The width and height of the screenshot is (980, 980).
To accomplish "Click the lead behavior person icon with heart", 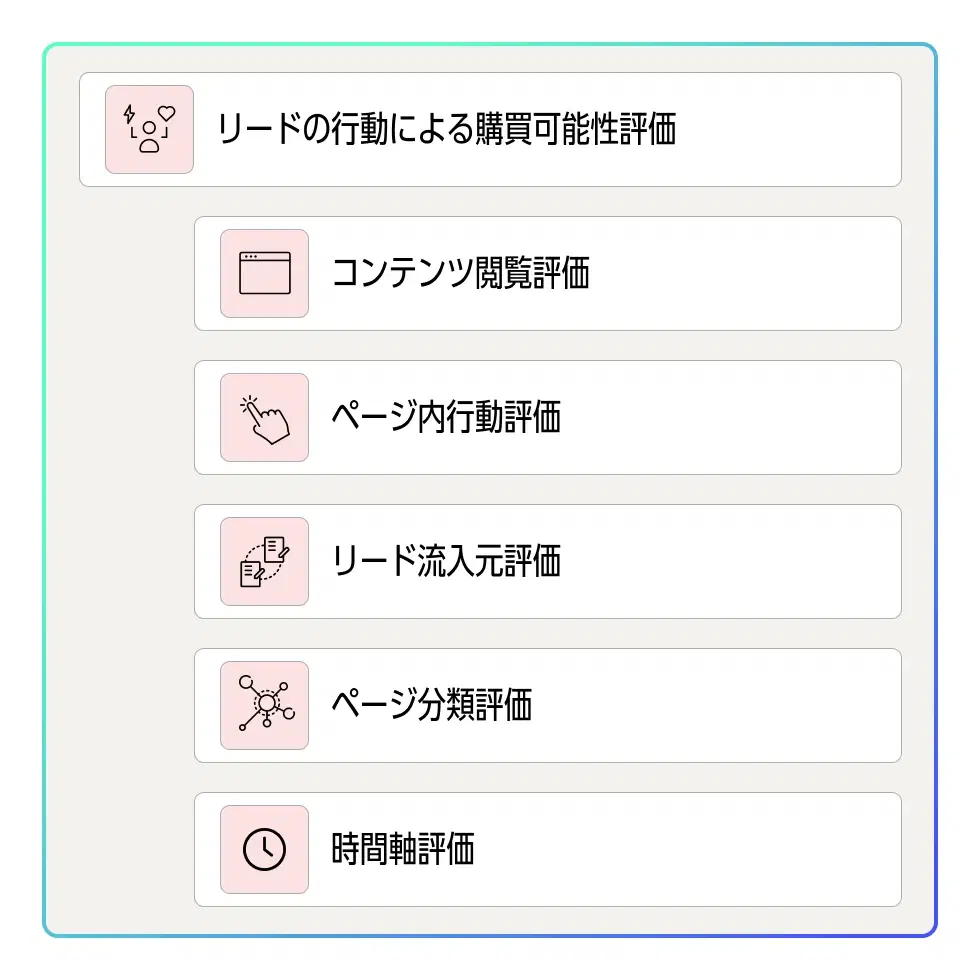I will point(149,130).
